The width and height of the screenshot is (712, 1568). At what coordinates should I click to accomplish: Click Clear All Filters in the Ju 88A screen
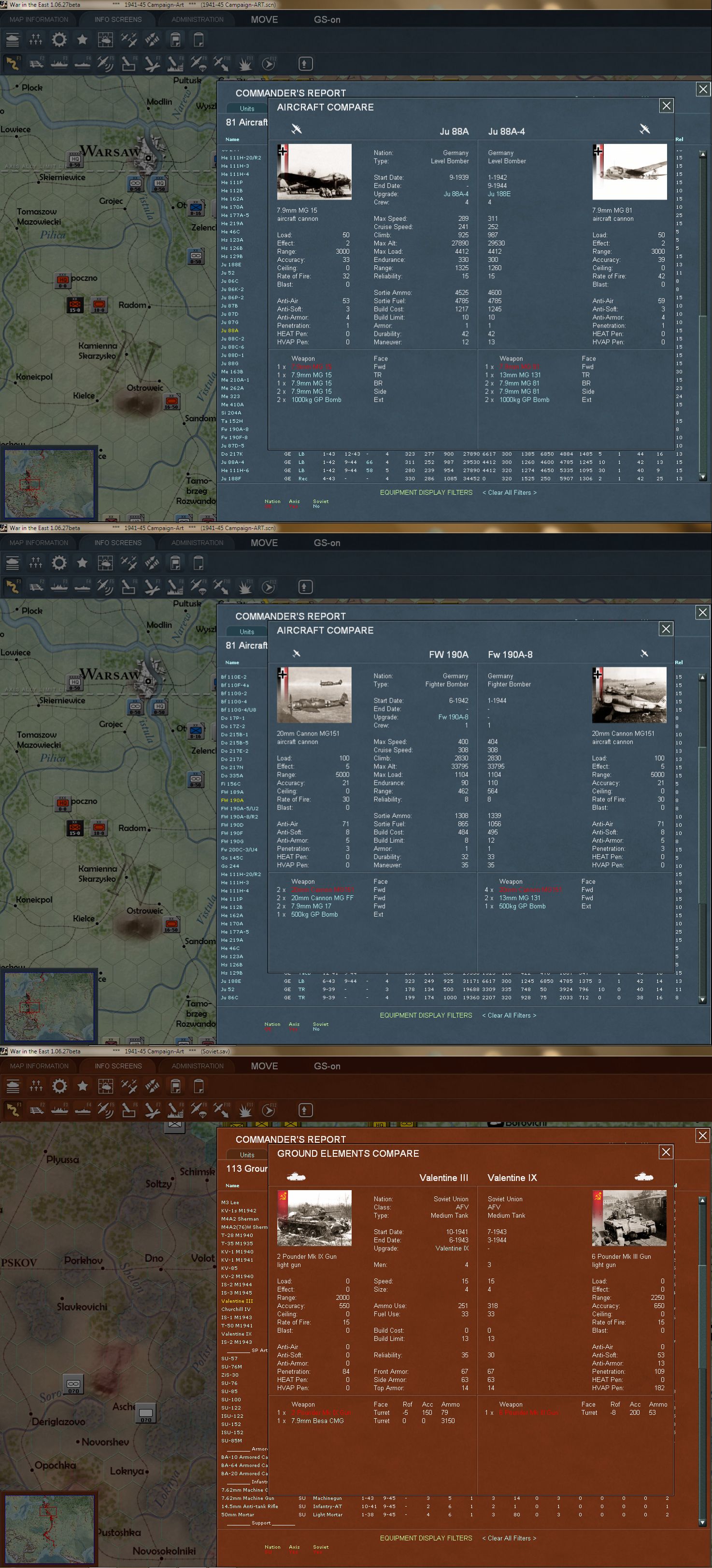click(509, 492)
